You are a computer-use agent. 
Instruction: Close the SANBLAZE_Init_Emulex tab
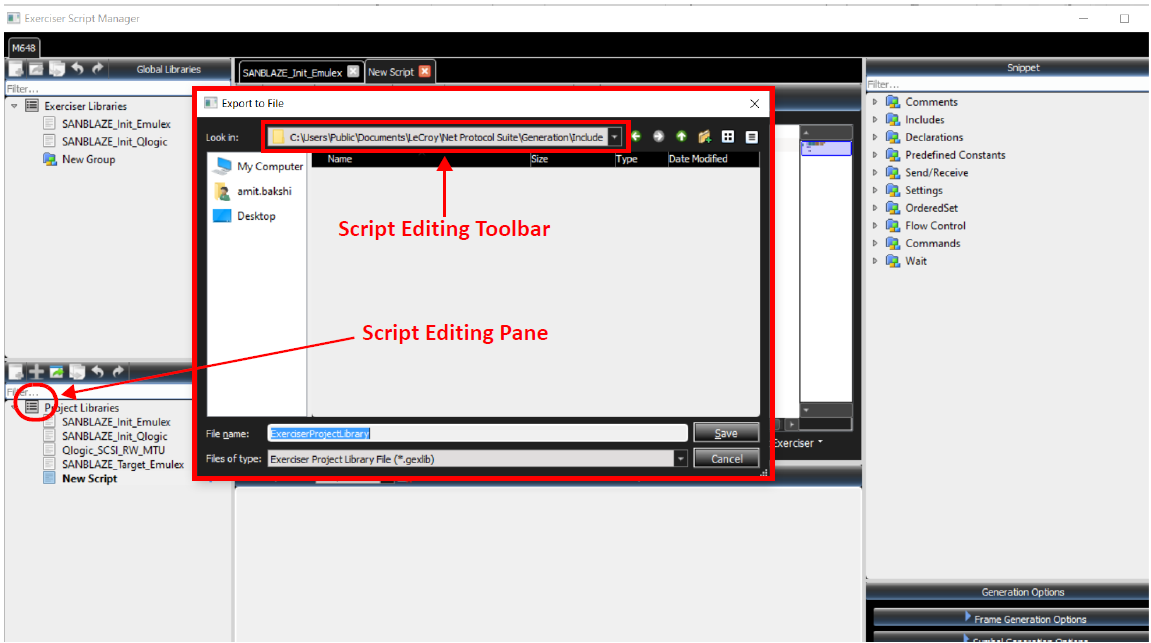click(353, 71)
